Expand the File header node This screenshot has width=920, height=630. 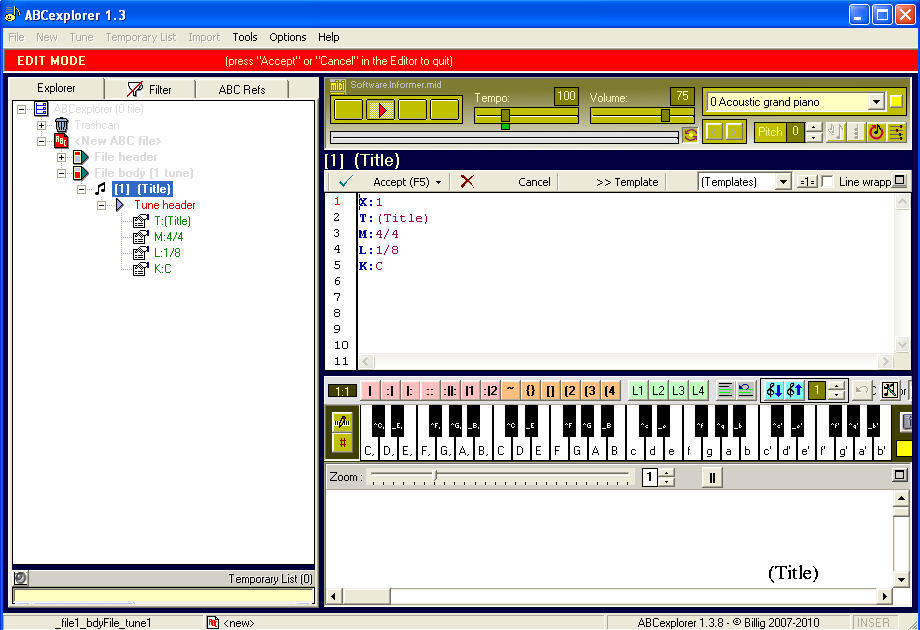tap(61, 157)
